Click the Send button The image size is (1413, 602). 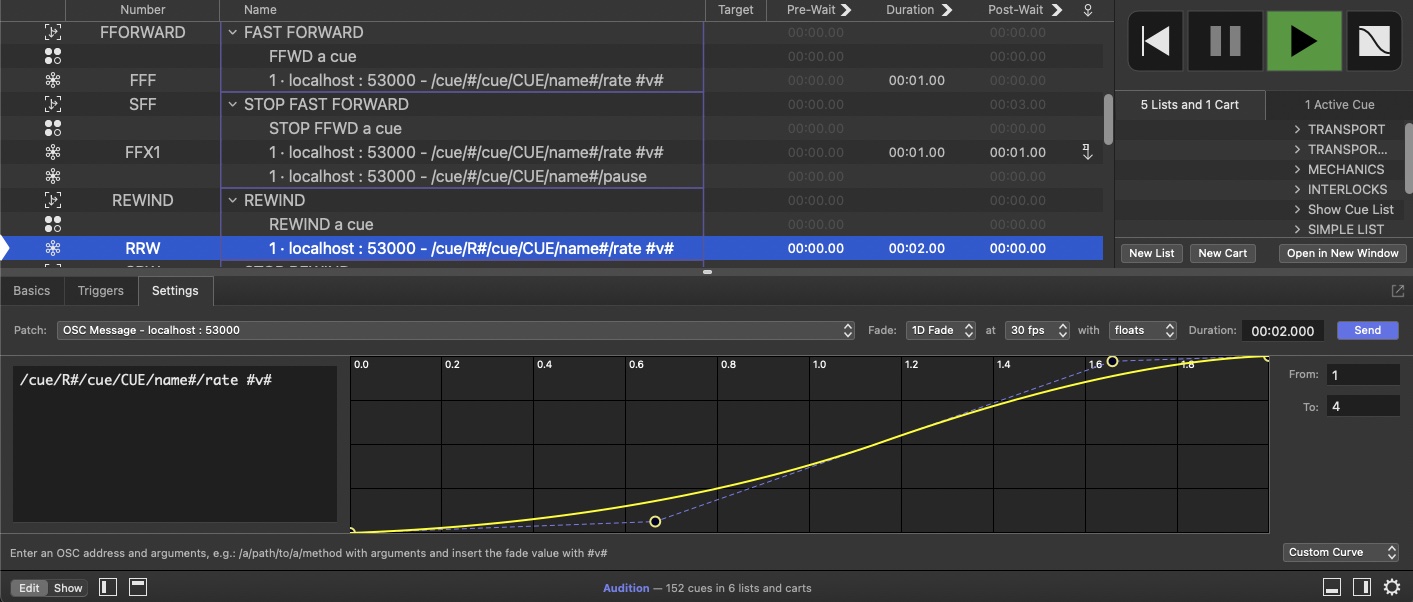point(1367,330)
